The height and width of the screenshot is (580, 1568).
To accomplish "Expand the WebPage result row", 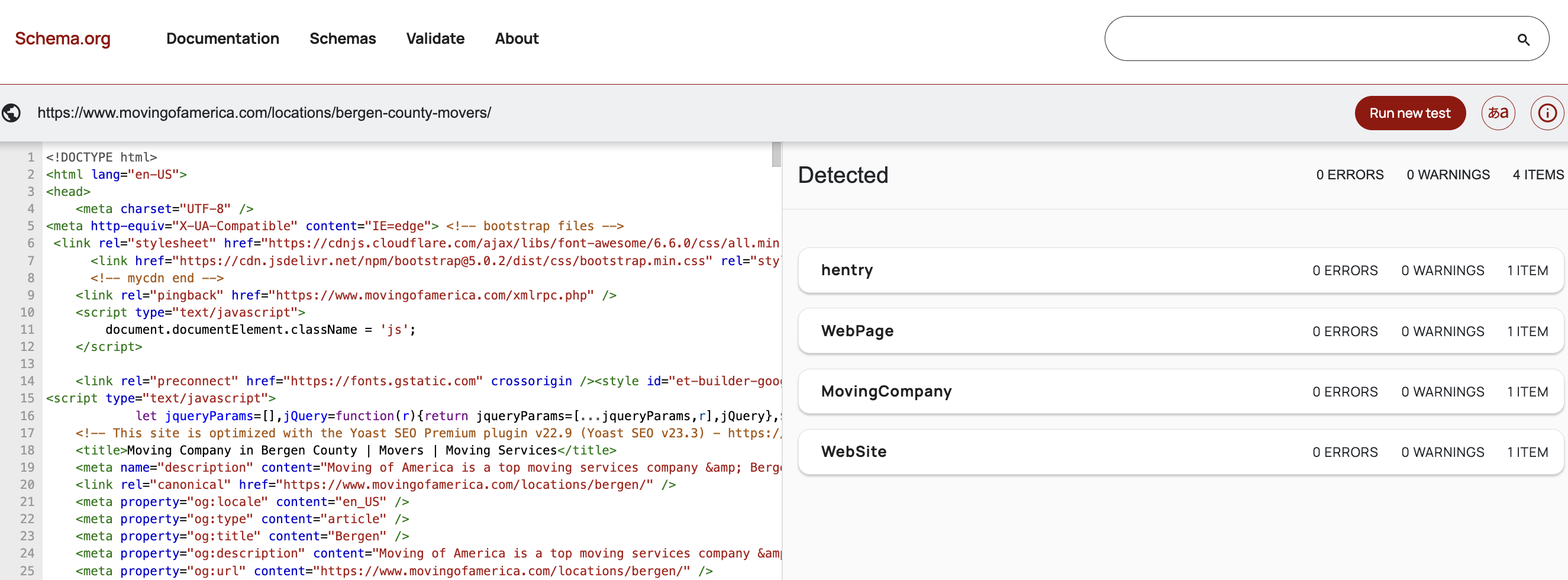I will tap(1180, 331).
